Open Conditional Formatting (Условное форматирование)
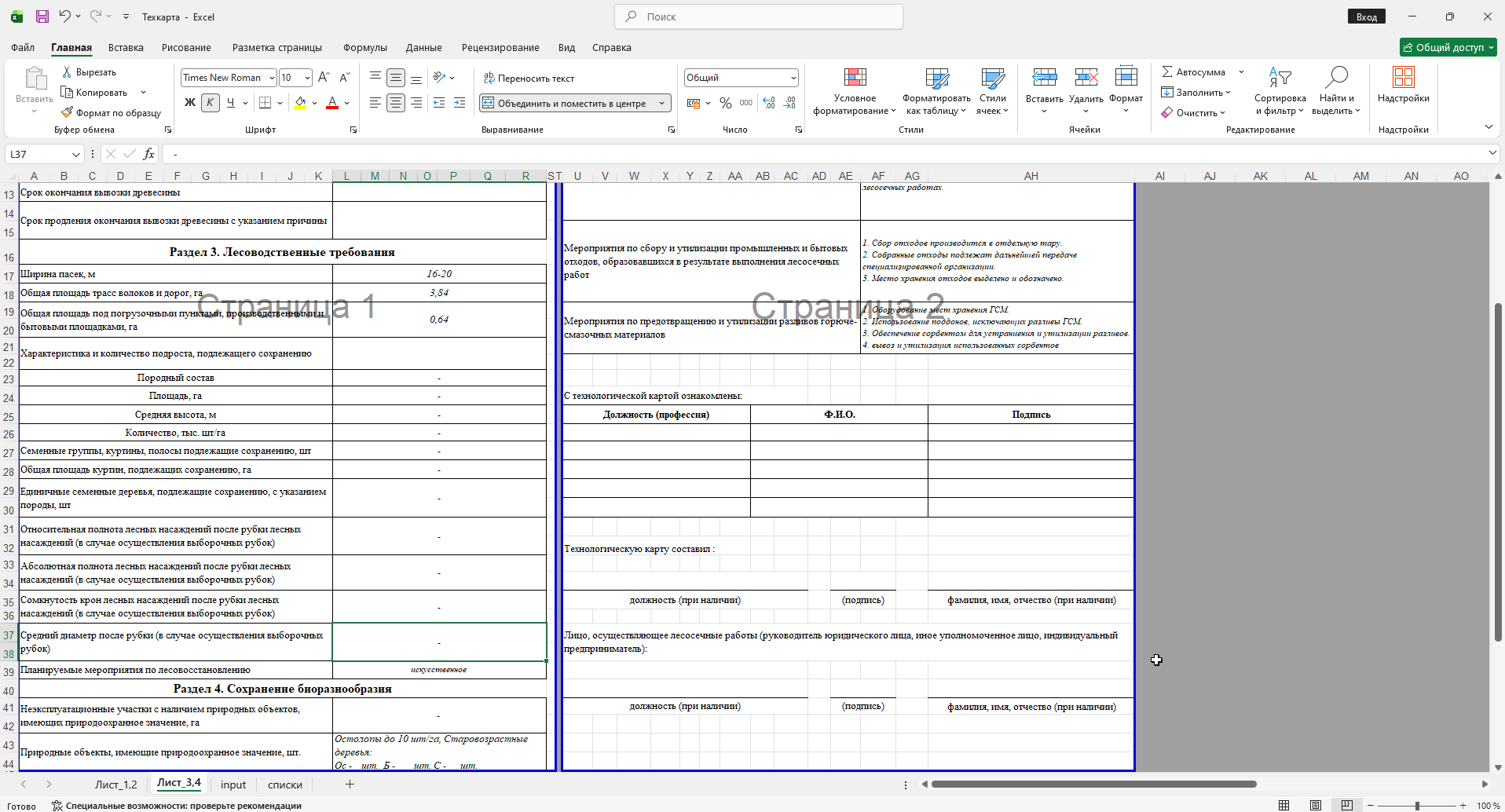The image size is (1505, 812). point(855,92)
